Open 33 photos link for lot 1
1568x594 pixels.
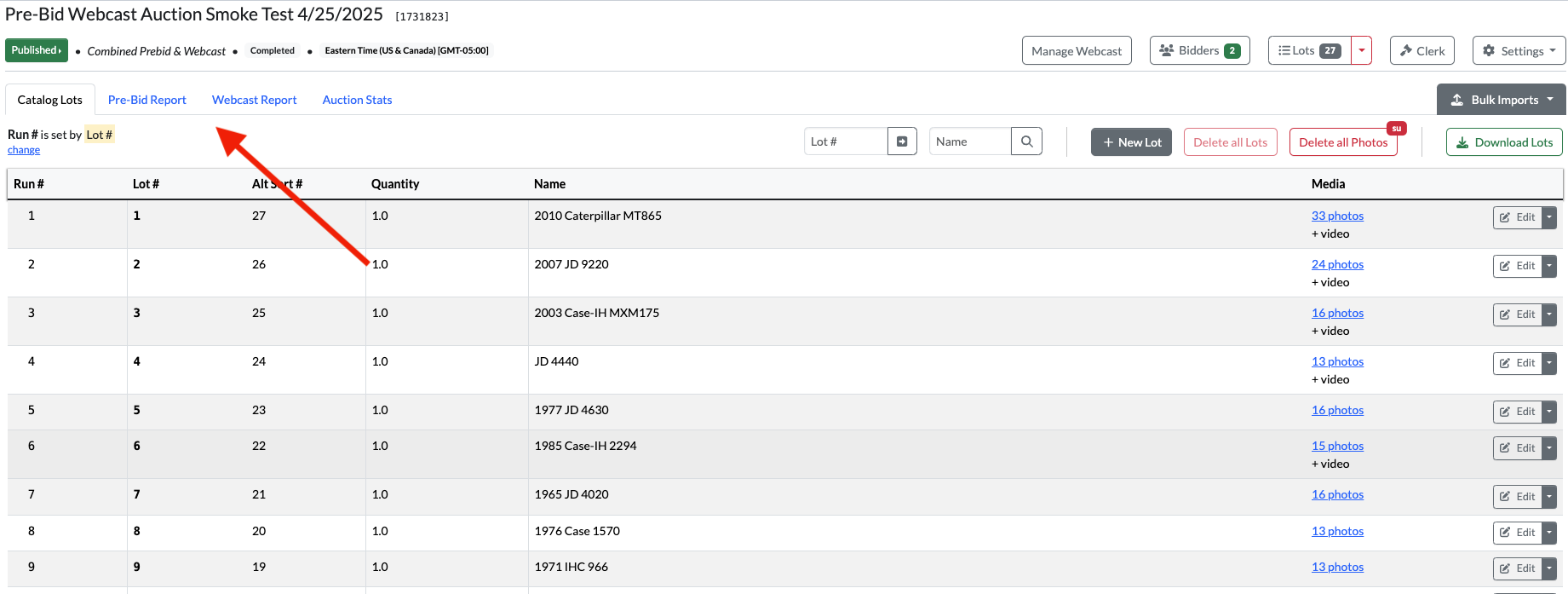click(1337, 216)
